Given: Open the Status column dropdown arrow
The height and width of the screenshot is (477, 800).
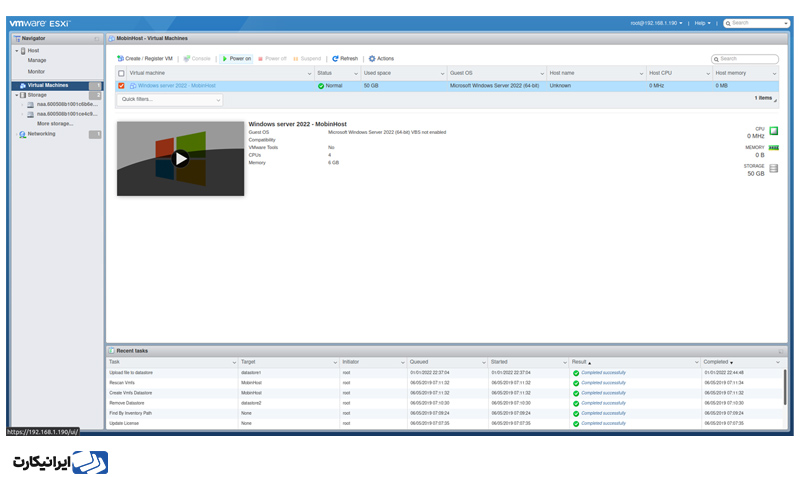Looking at the screenshot, I should coord(356,74).
